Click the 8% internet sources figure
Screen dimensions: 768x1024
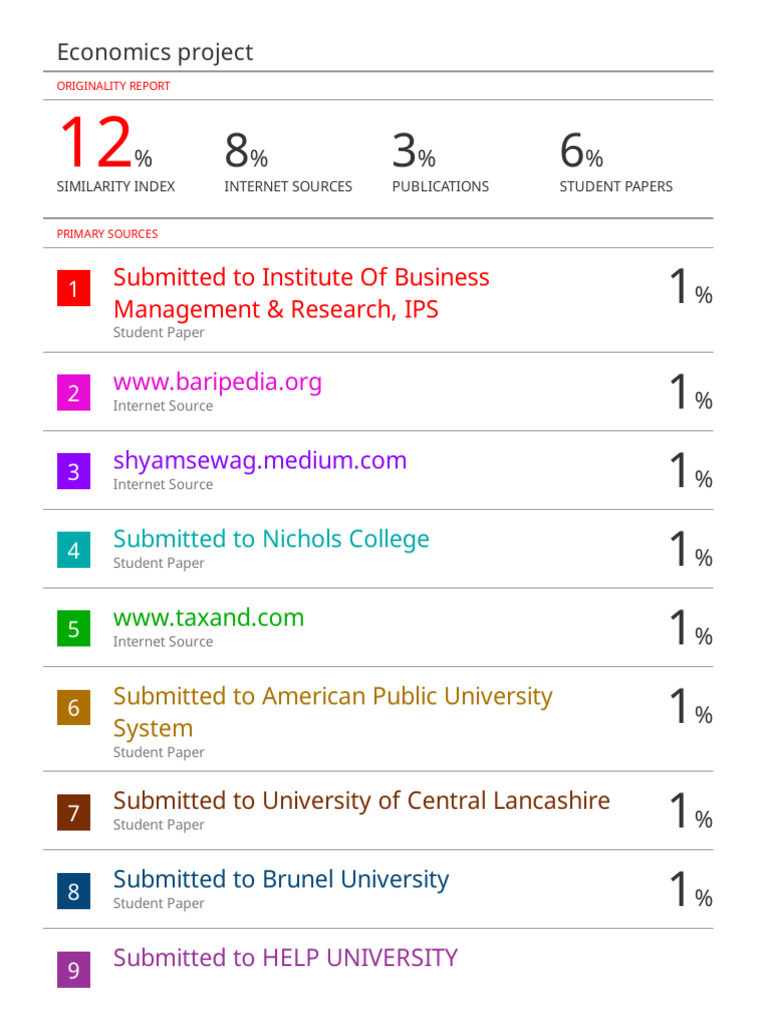pos(246,152)
